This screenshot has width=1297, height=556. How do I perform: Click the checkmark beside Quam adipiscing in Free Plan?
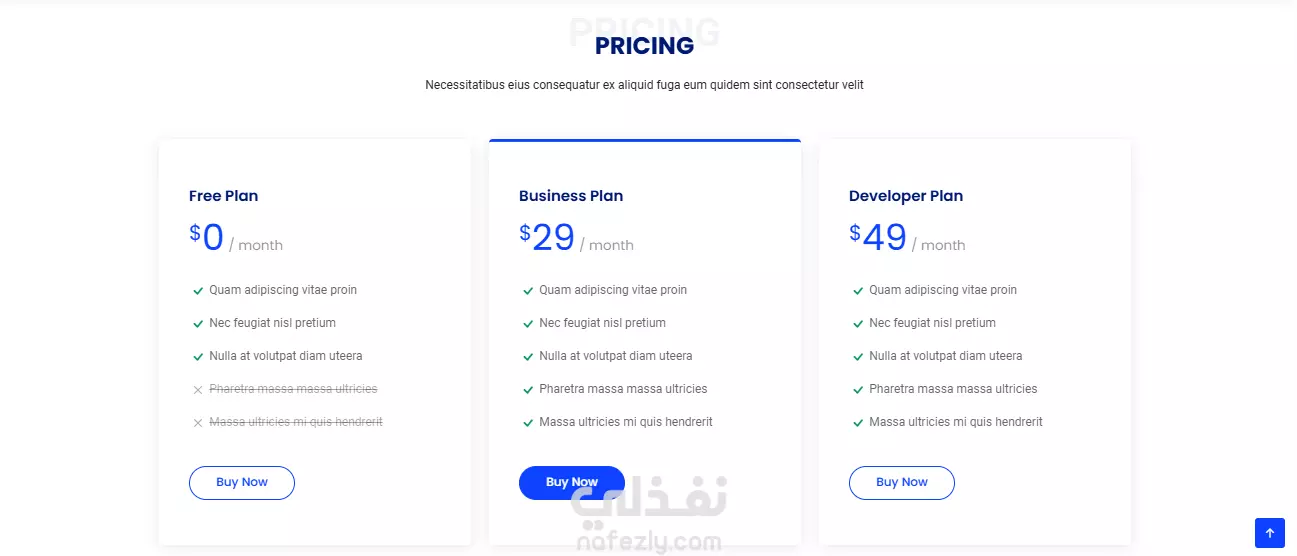[x=198, y=291]
